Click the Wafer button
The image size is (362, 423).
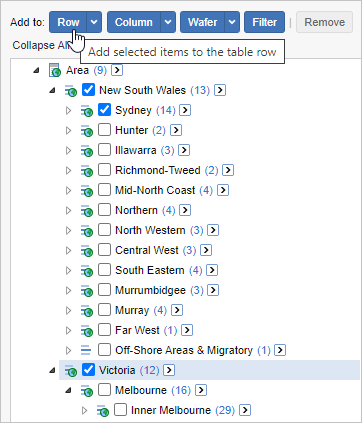[202, 22]
